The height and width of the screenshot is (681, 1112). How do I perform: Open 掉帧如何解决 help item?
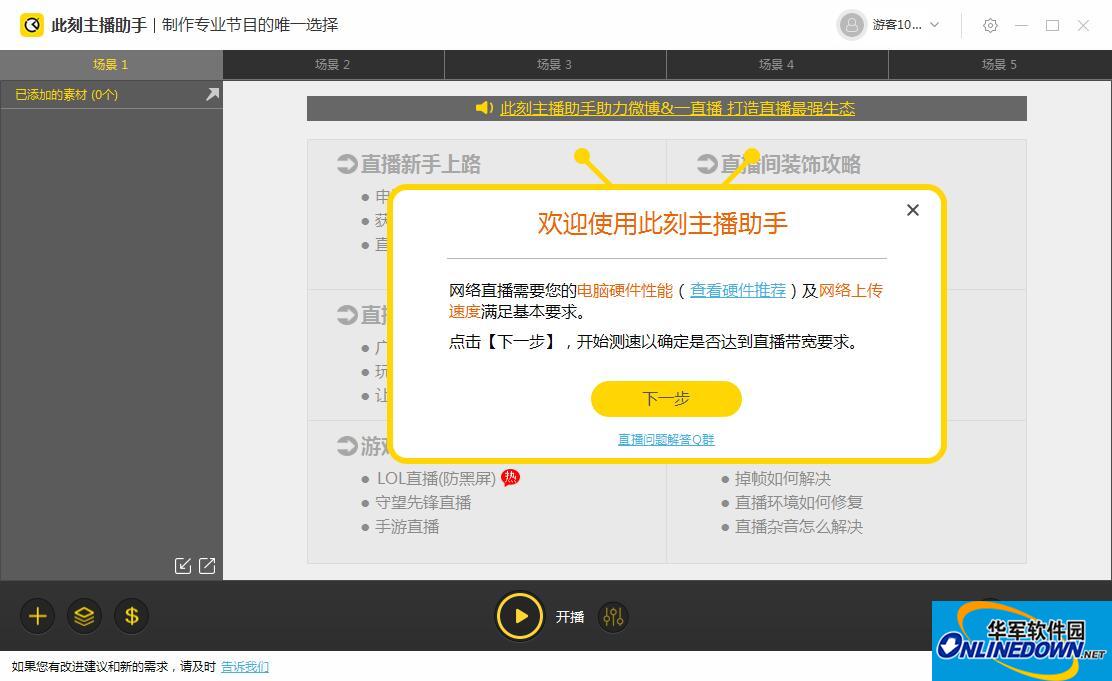click(783, 479)
